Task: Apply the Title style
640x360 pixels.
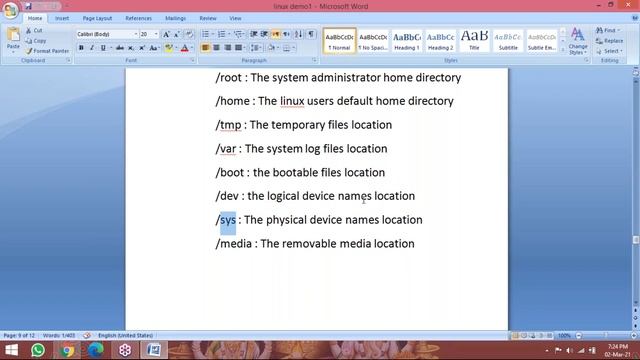Action: point(474,41)
